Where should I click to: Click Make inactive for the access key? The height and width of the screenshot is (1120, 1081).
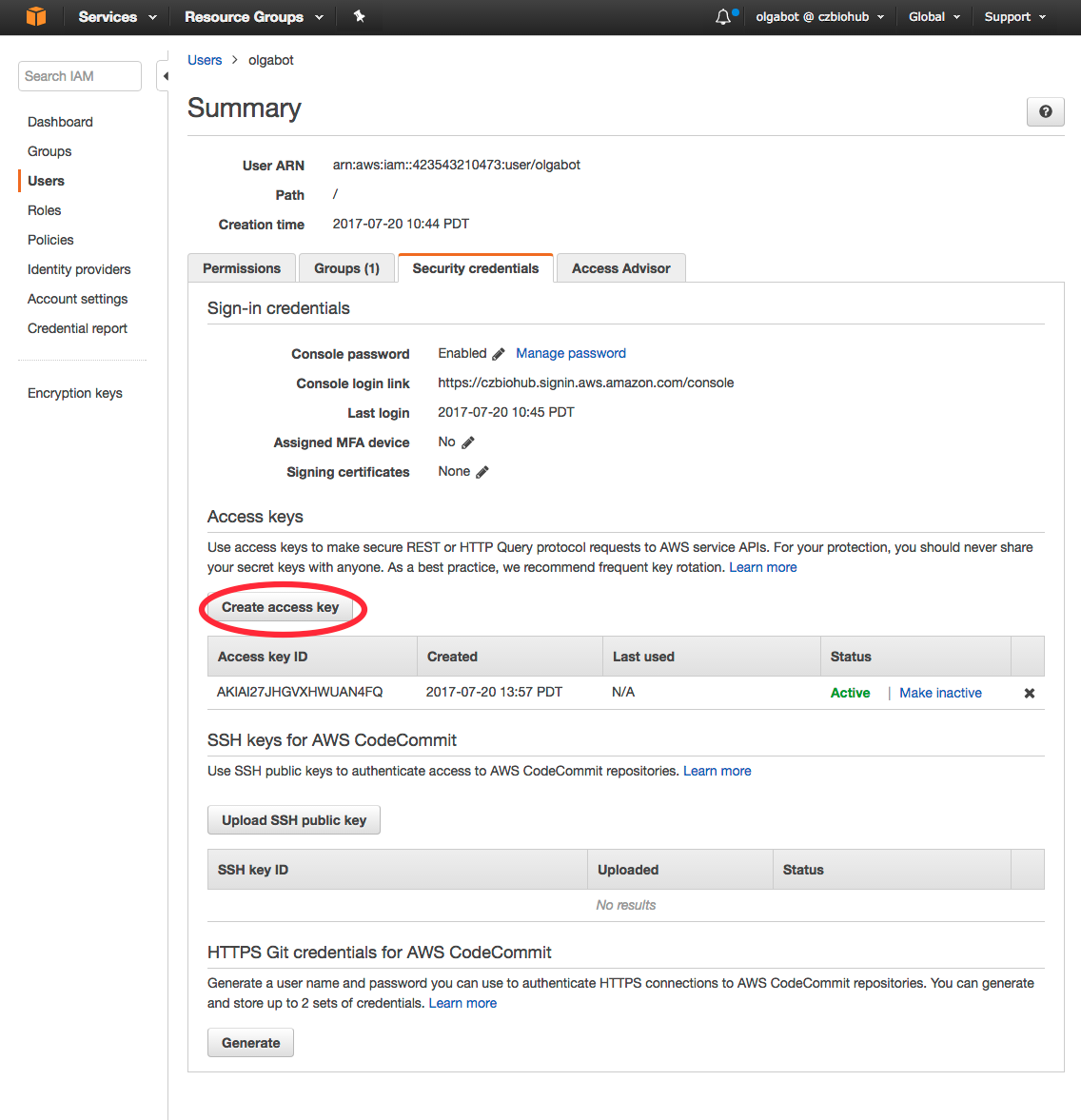(940, 693)
